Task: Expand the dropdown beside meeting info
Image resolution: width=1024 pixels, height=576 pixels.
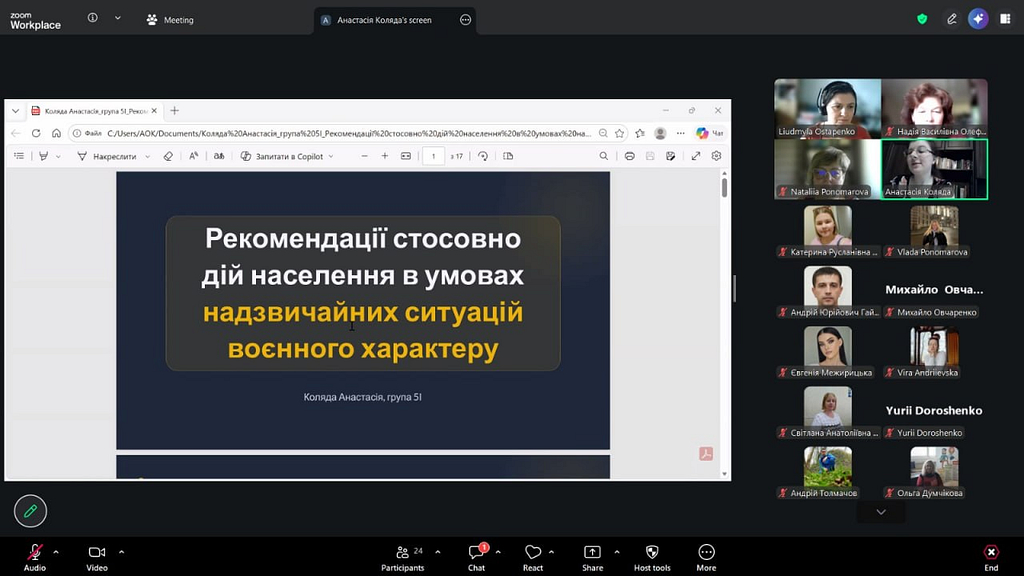Action: [x=118, y=18]
